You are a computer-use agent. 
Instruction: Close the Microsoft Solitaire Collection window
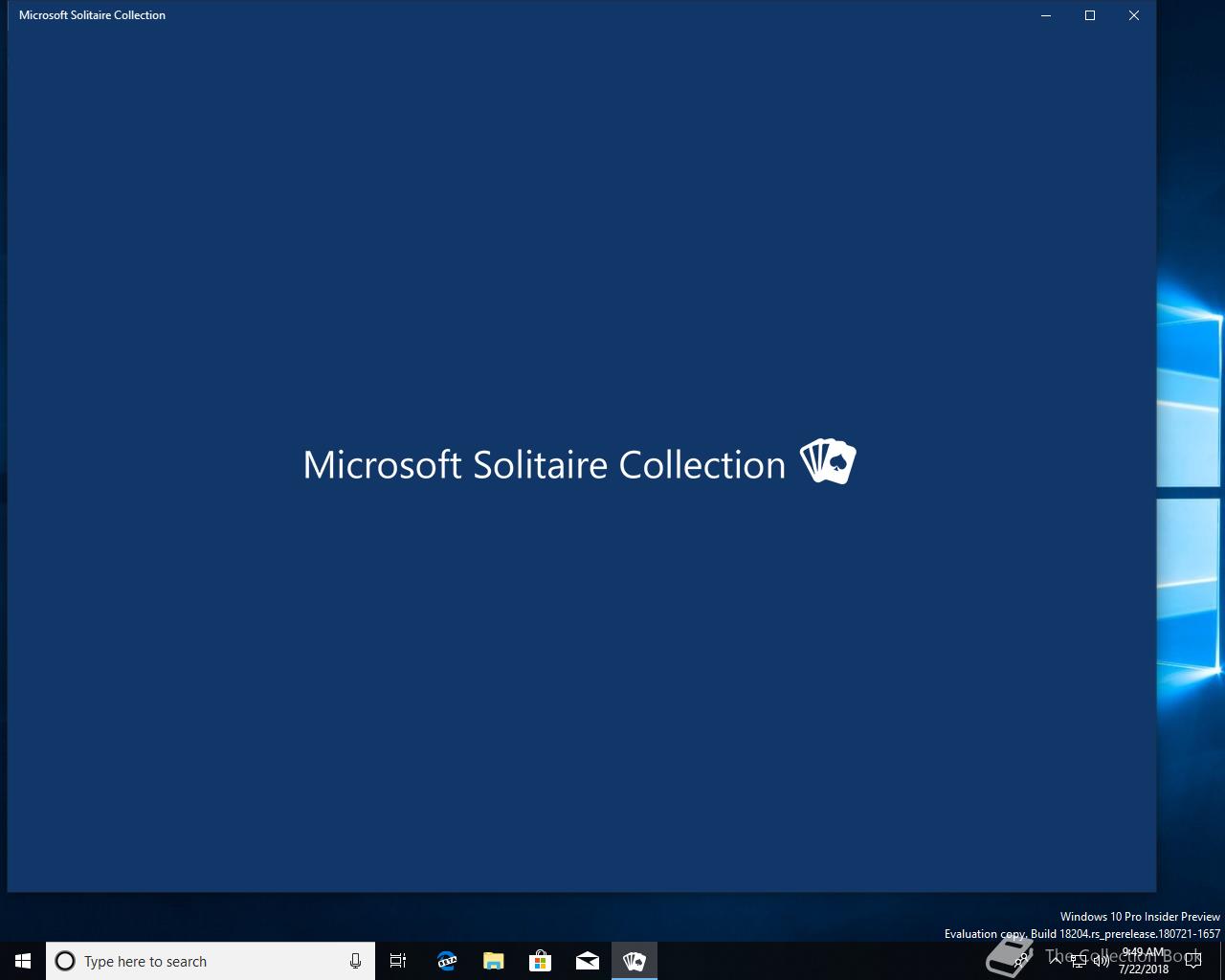[1134, 15]
